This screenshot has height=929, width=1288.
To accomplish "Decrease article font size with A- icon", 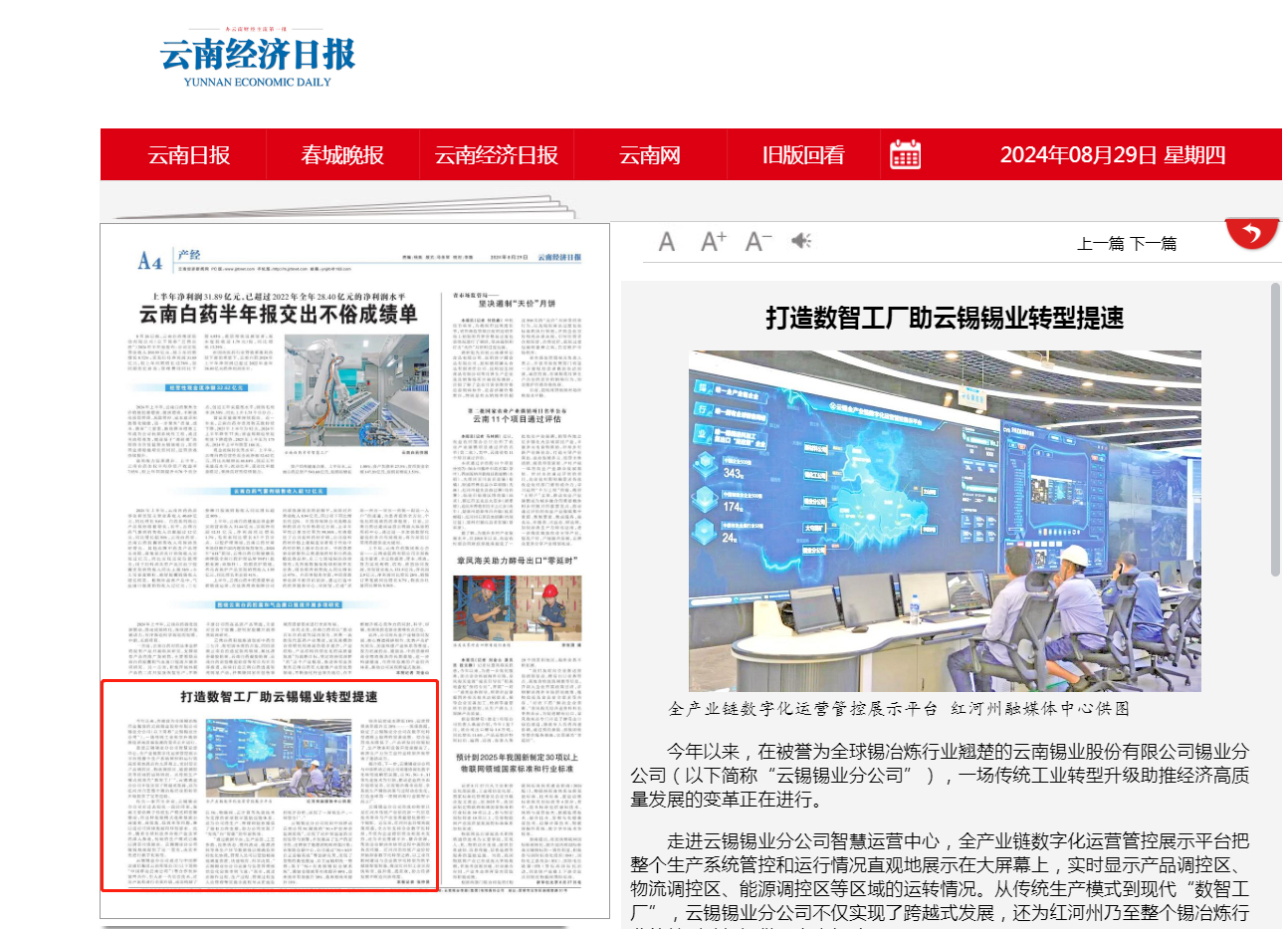I will click(758, 242).
